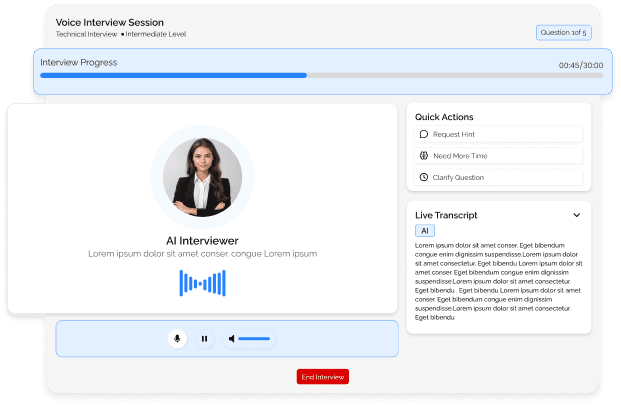Click the transcript text body
Screen dimensions: 621x405
[497, 280]
